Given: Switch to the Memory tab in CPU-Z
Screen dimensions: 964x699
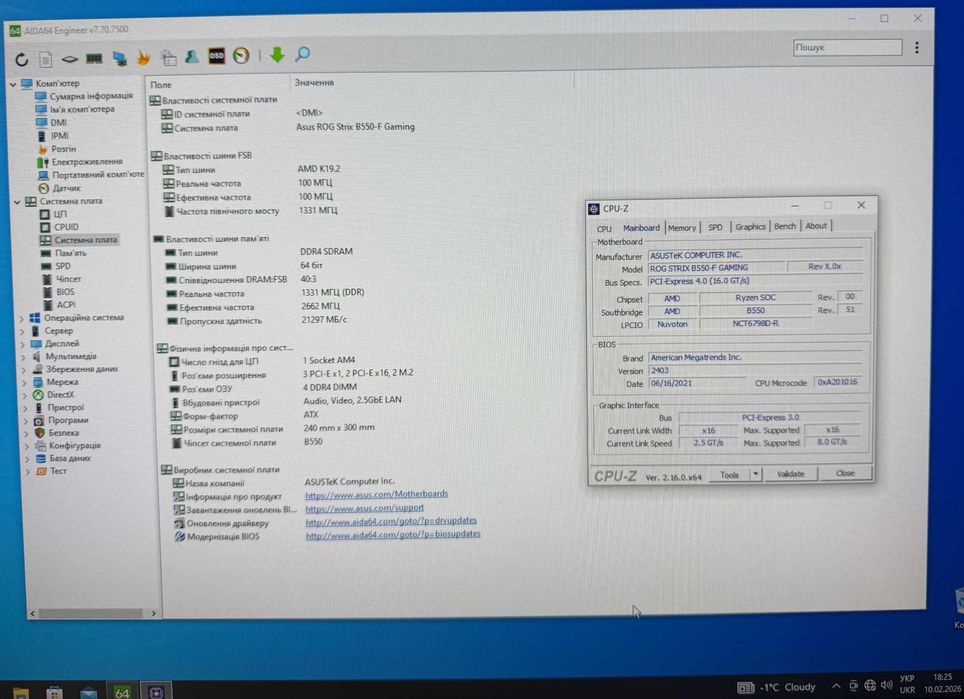Looking at the screenshot, I should [682, 227].
